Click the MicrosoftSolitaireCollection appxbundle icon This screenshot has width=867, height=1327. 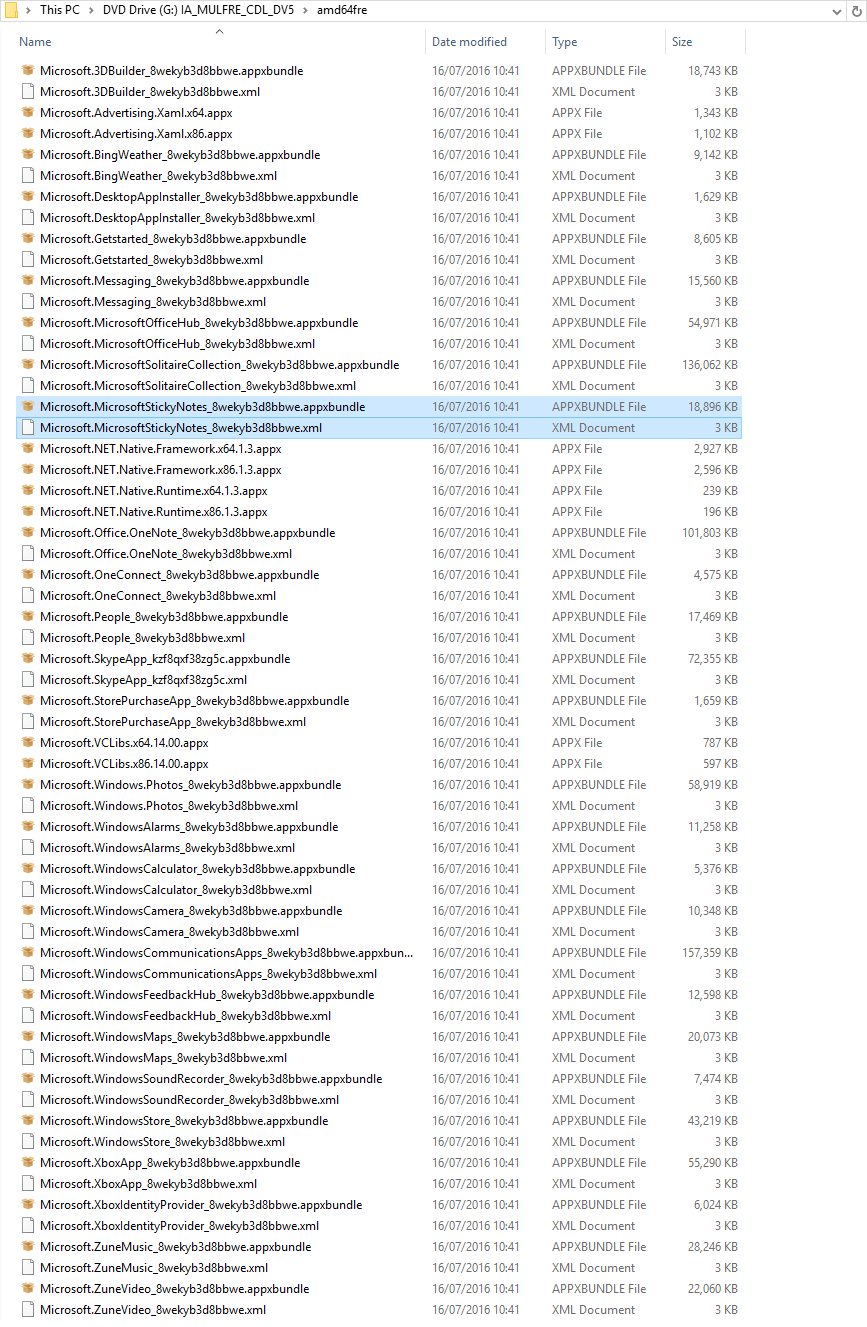(x=28, y=365)
